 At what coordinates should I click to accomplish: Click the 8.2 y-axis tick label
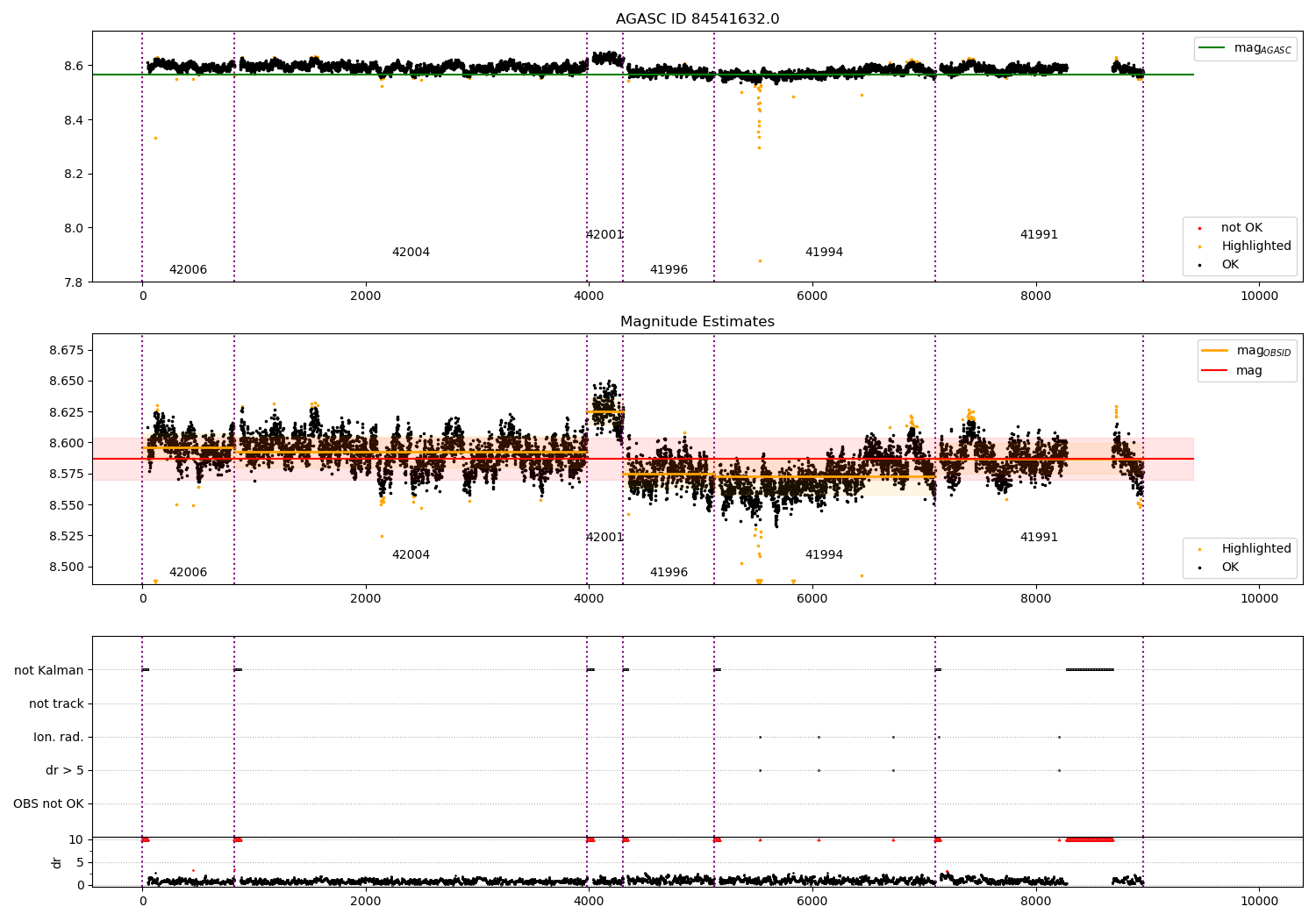coord(74,175)
